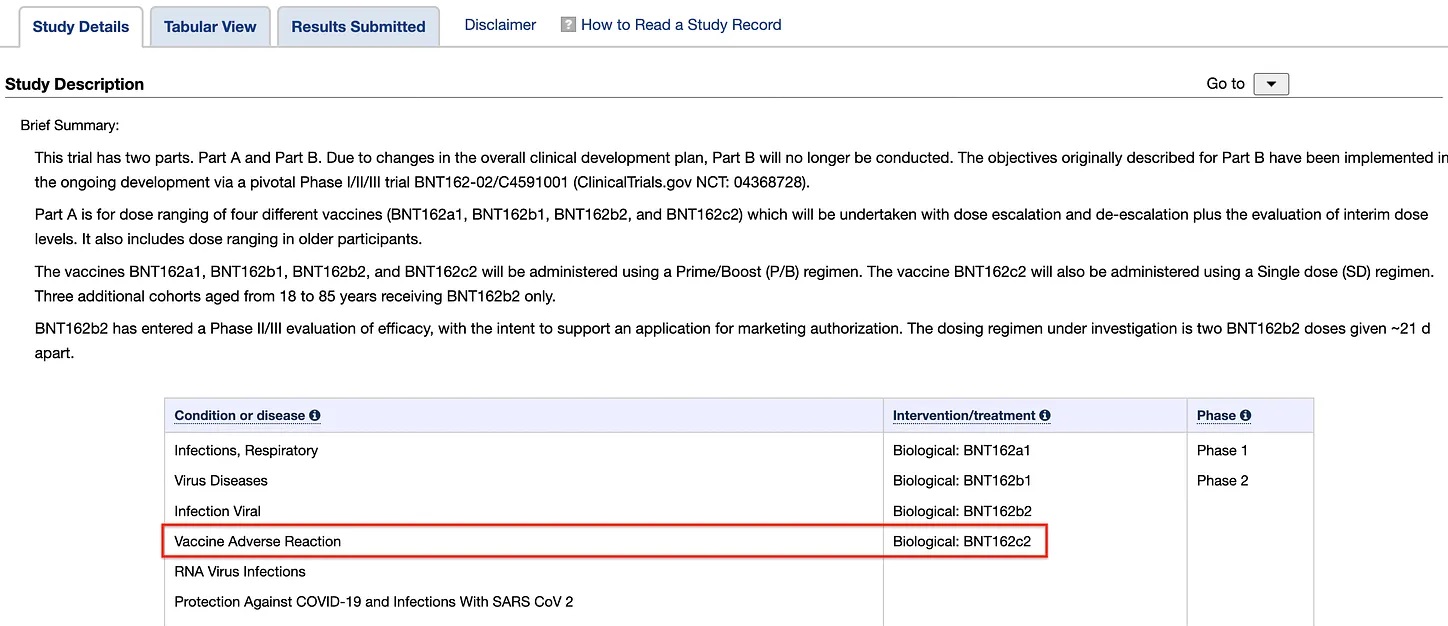Image resolution: width=1448 pixels, height=626 pixels.
Task: Click the info icon beside Condition or disease
Action: (x=315, y=416)
